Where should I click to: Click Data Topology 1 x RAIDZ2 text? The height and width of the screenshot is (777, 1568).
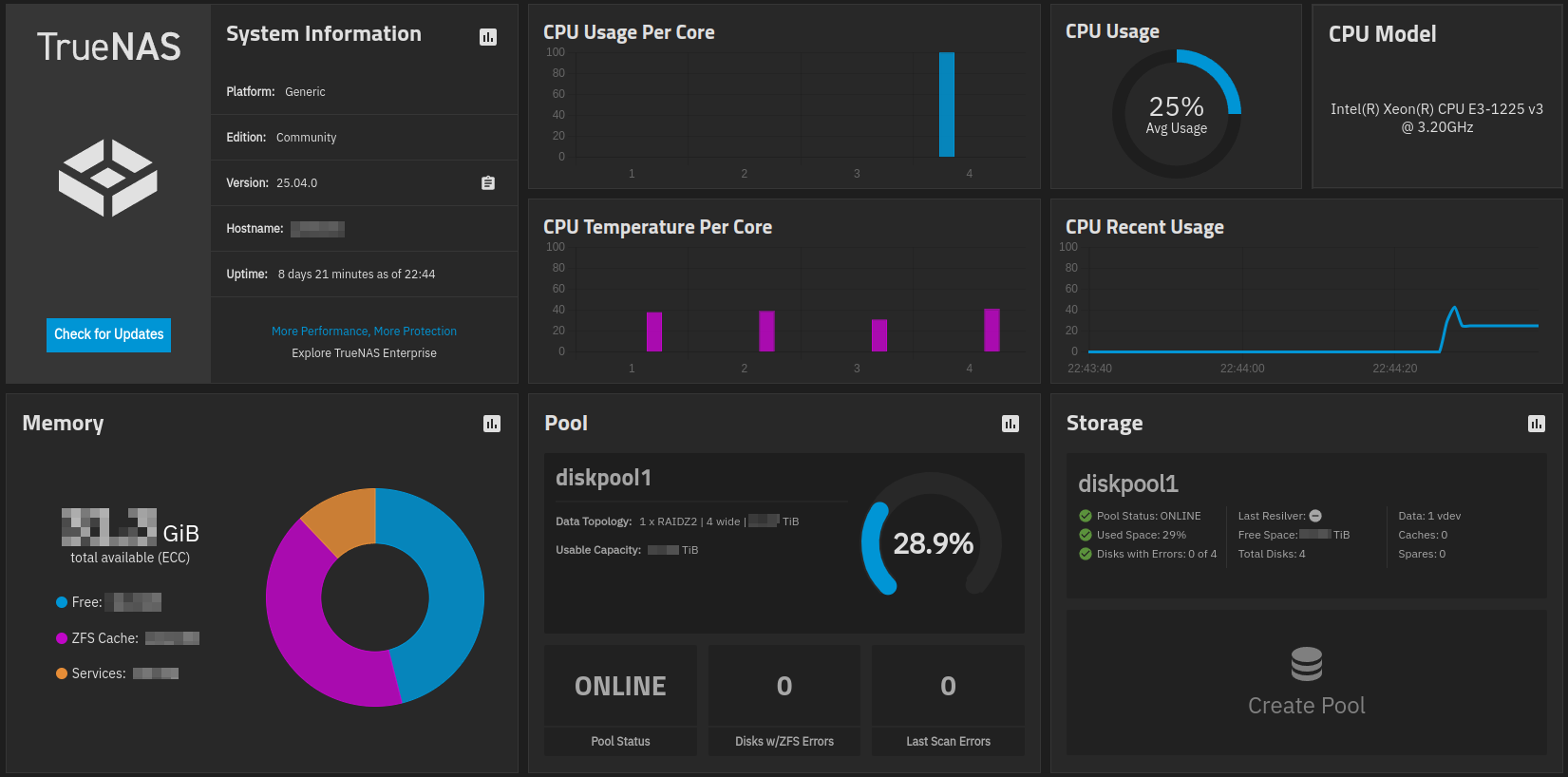(677, 521)
